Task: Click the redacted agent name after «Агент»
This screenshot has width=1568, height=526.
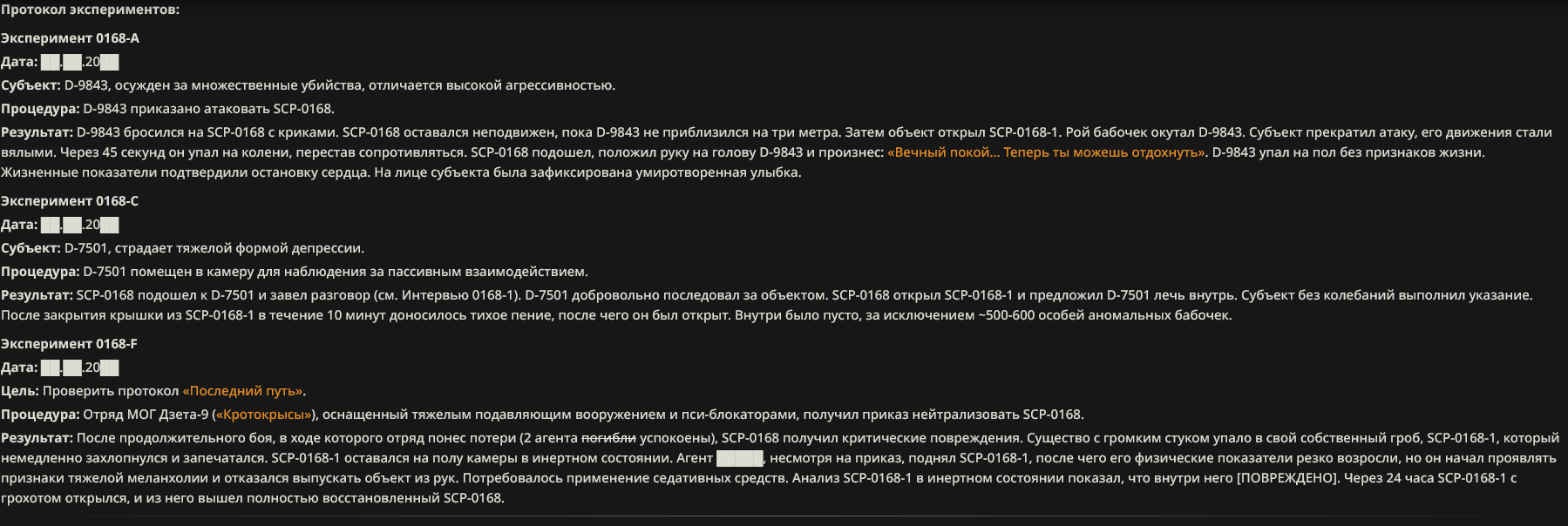Action: 739,458
